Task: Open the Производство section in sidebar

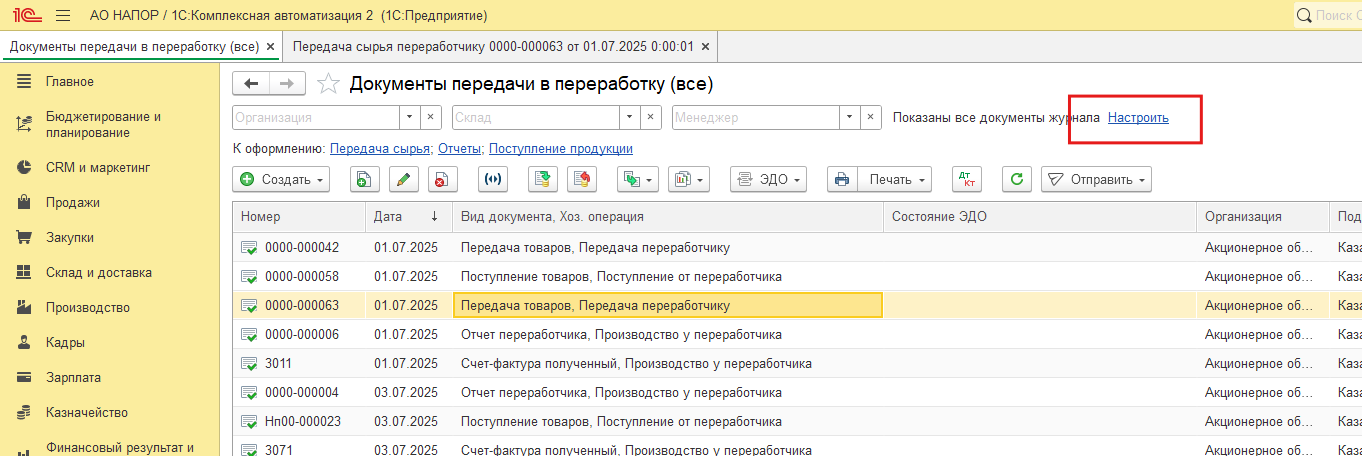Action: (x=87, y=308)
